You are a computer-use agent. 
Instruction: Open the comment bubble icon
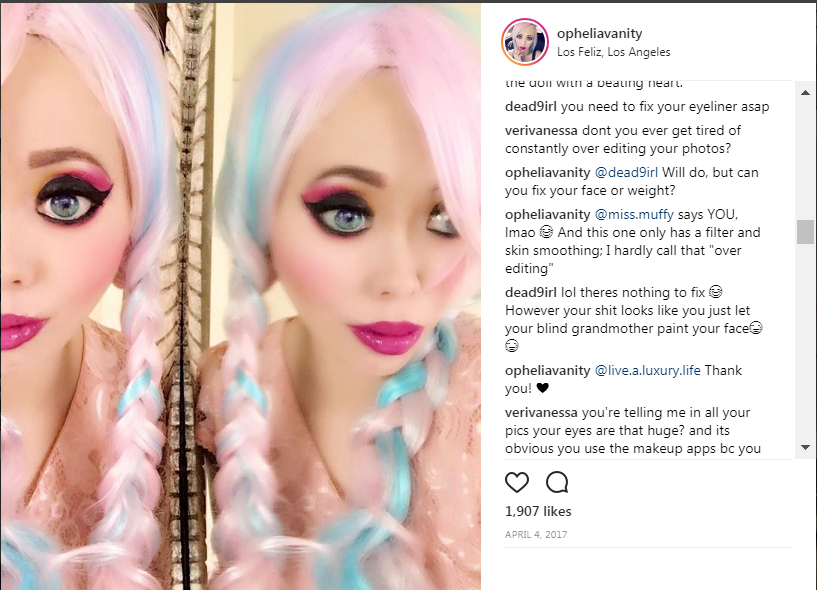(557, 482)
